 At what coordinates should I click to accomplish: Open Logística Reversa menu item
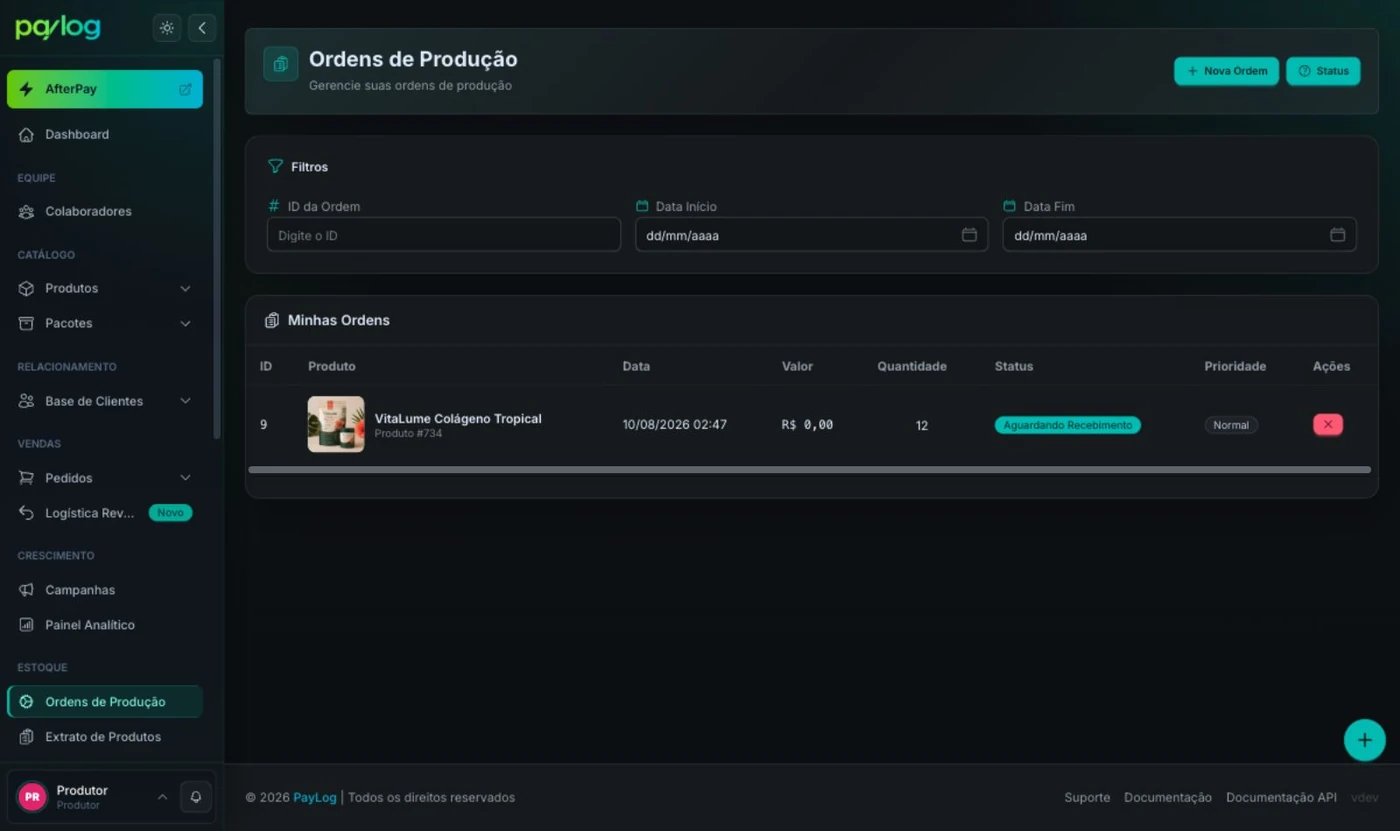tap(105, 513)
